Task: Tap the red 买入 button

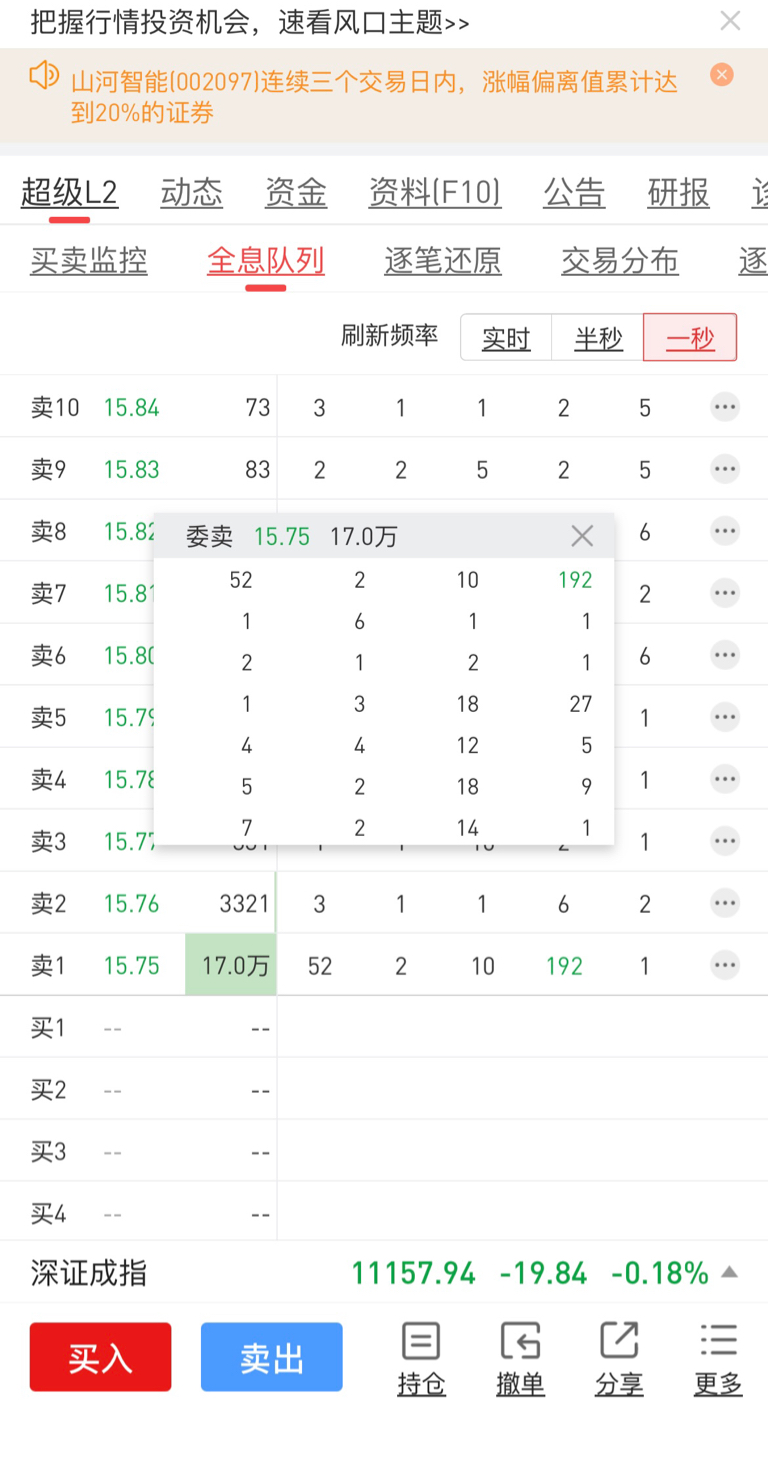Action: [x=100, y=1357]
